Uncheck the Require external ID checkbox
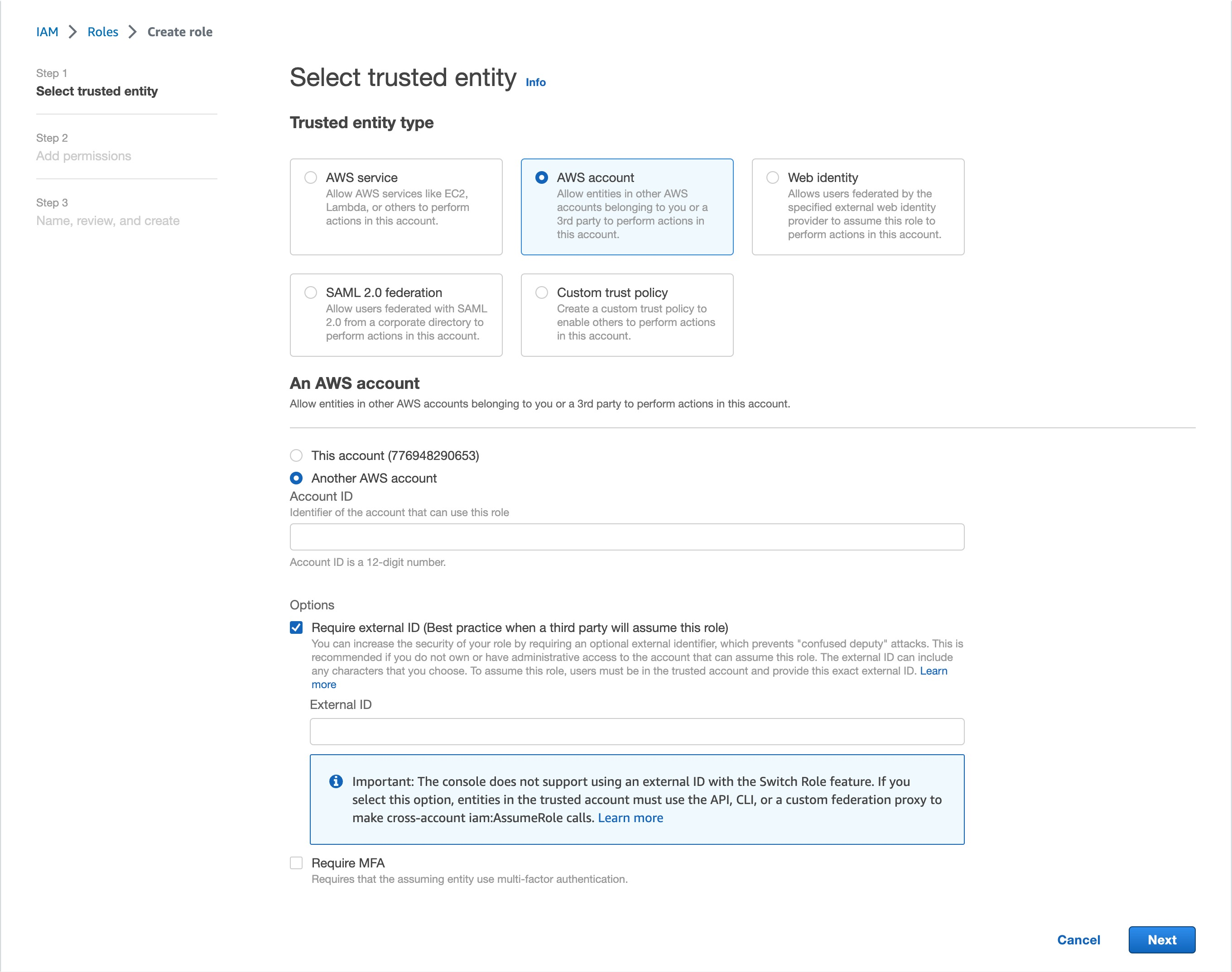Screen dimensions: 1232x972 point(296,627)
